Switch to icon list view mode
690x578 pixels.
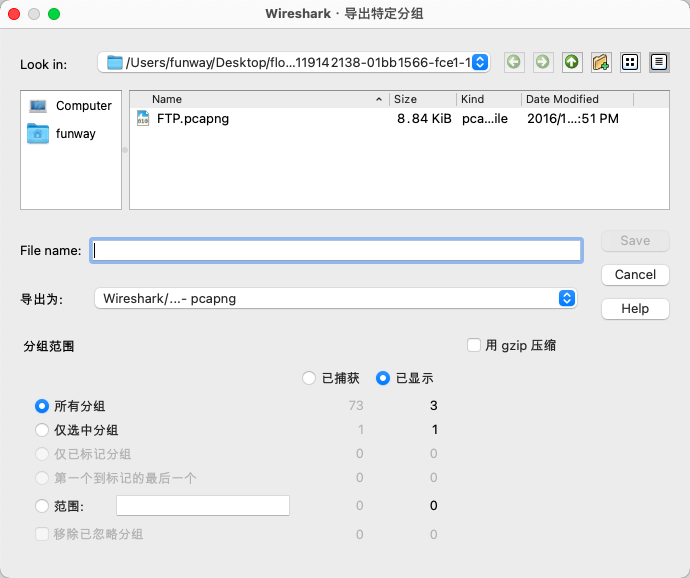[630, 63]
